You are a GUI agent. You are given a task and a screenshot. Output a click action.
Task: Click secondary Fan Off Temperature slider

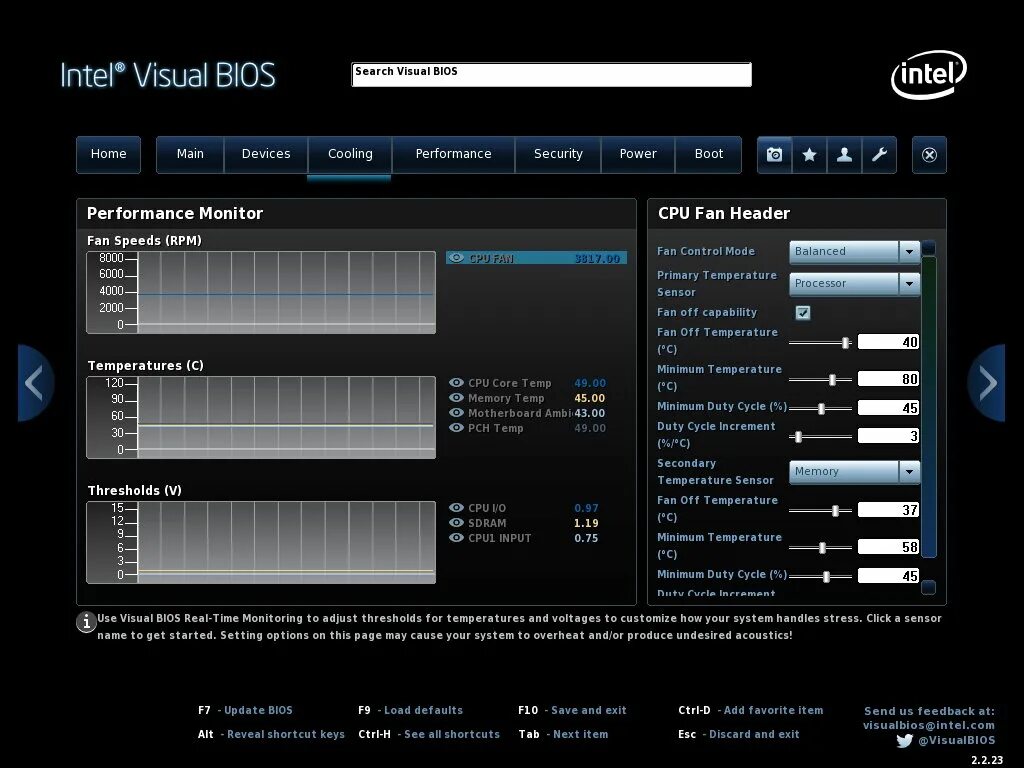820,511
